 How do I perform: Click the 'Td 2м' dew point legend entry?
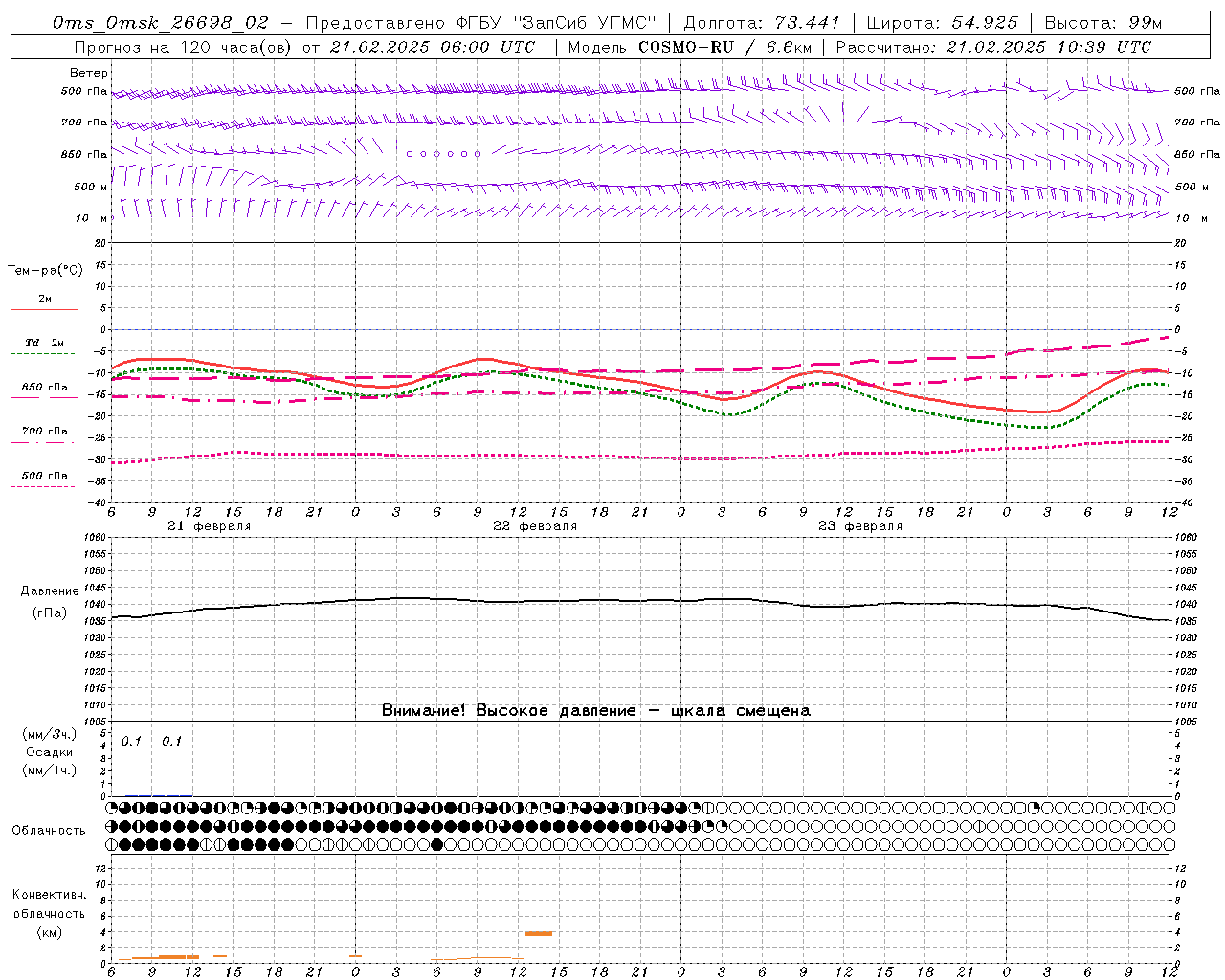click(x=44, y=343)
